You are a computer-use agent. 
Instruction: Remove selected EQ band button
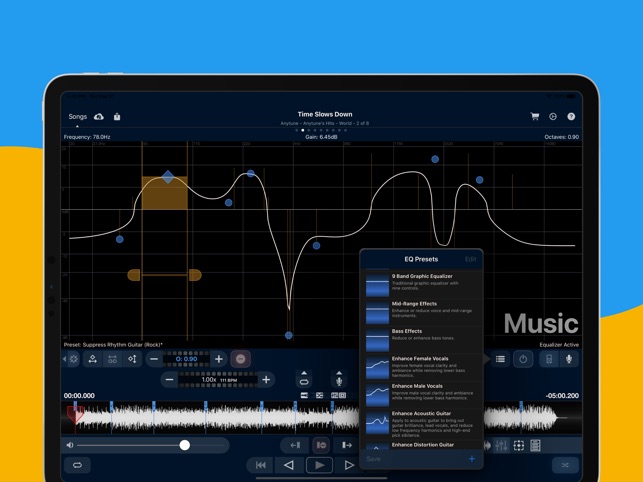tap(241, 359)
